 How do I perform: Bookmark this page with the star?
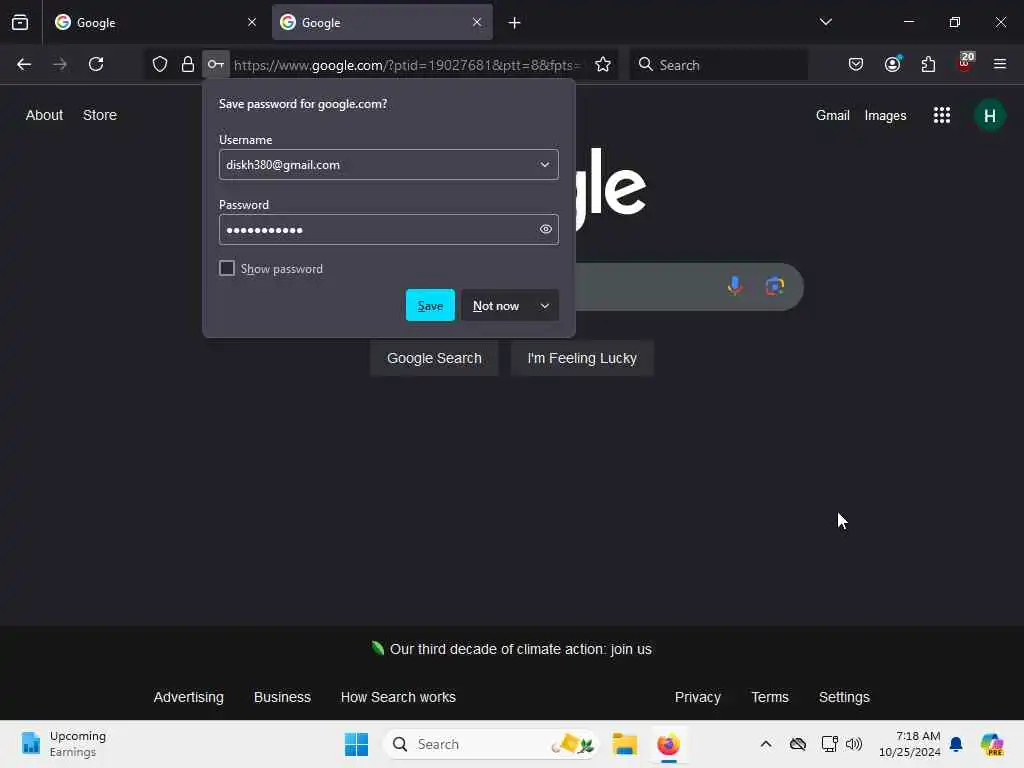[x=603, y=65]
